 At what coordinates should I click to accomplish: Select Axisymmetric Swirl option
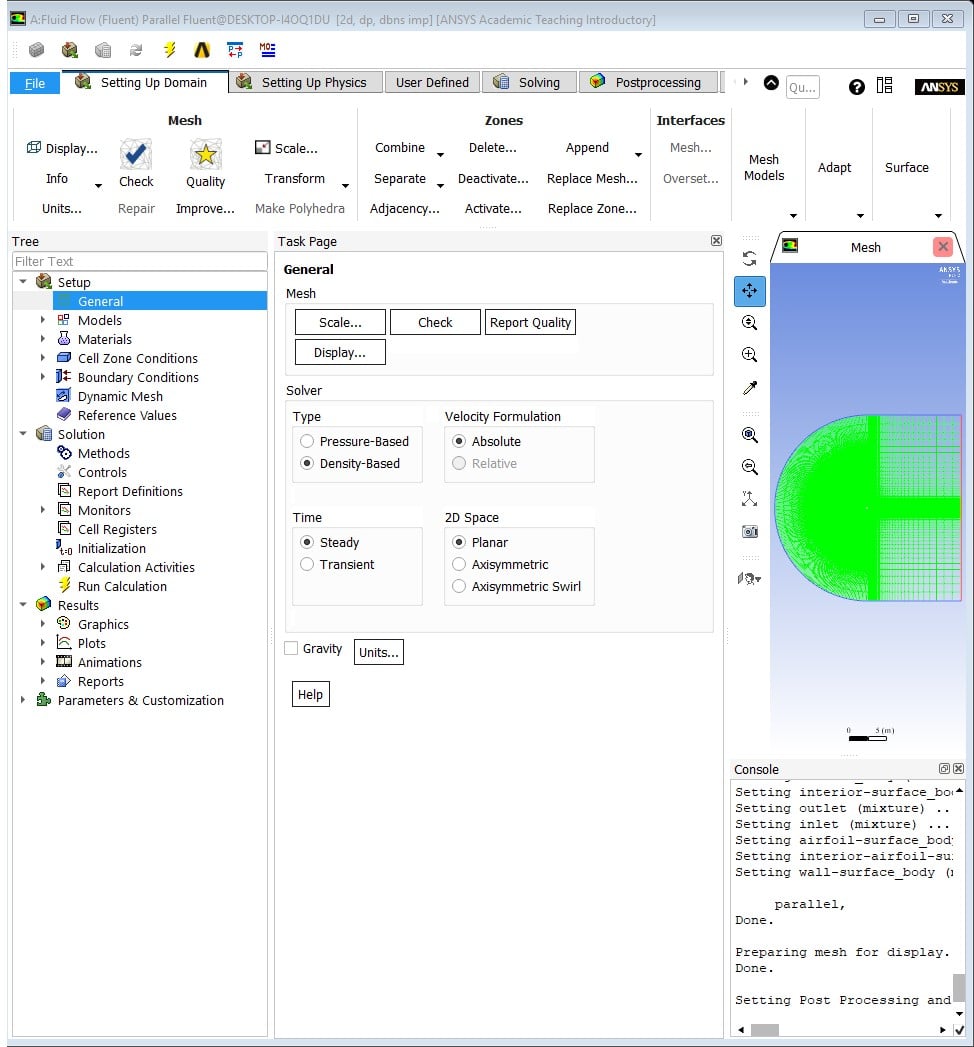459,586
